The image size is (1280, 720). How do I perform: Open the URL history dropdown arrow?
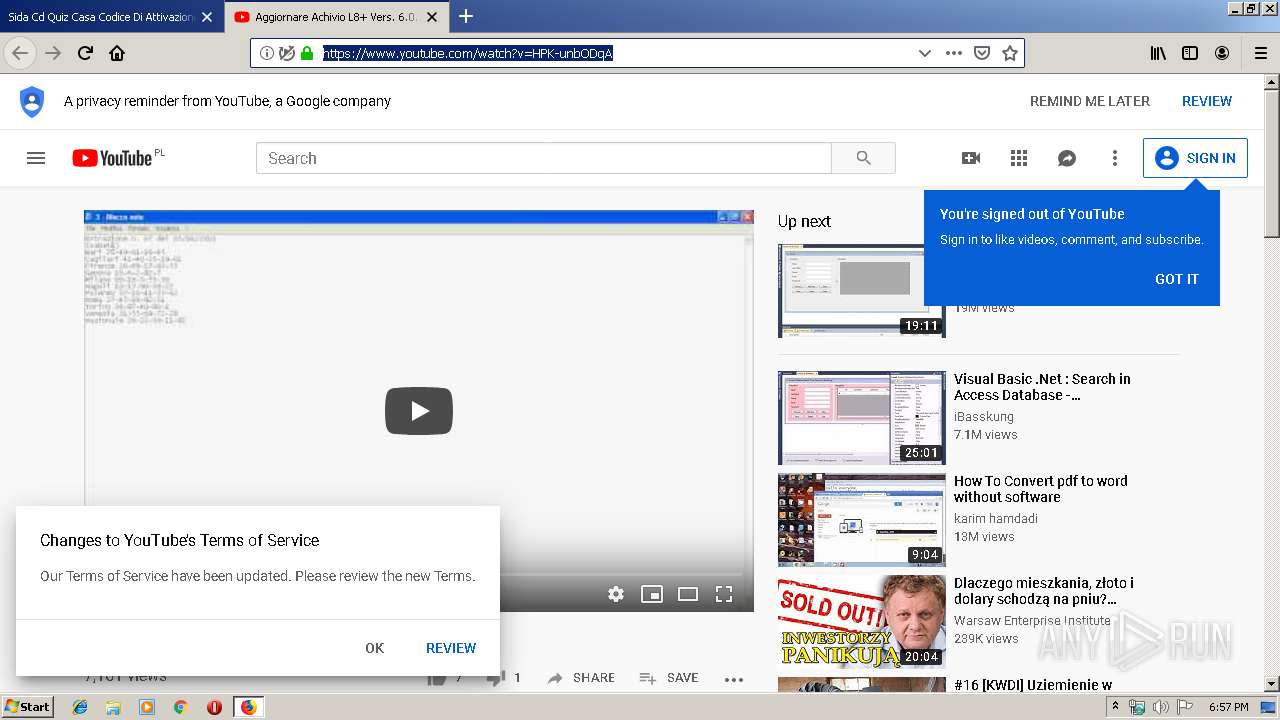click(x=925, y=53)
